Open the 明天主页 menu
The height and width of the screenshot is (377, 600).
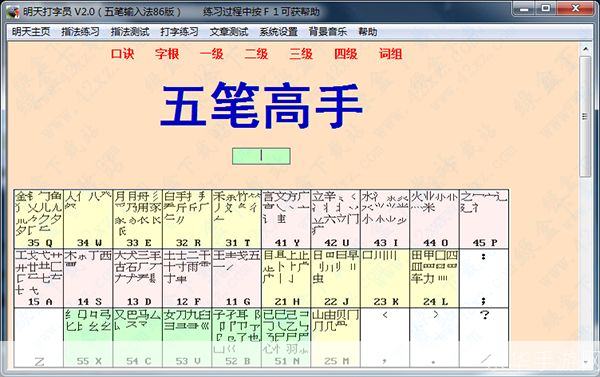point(31,32)
